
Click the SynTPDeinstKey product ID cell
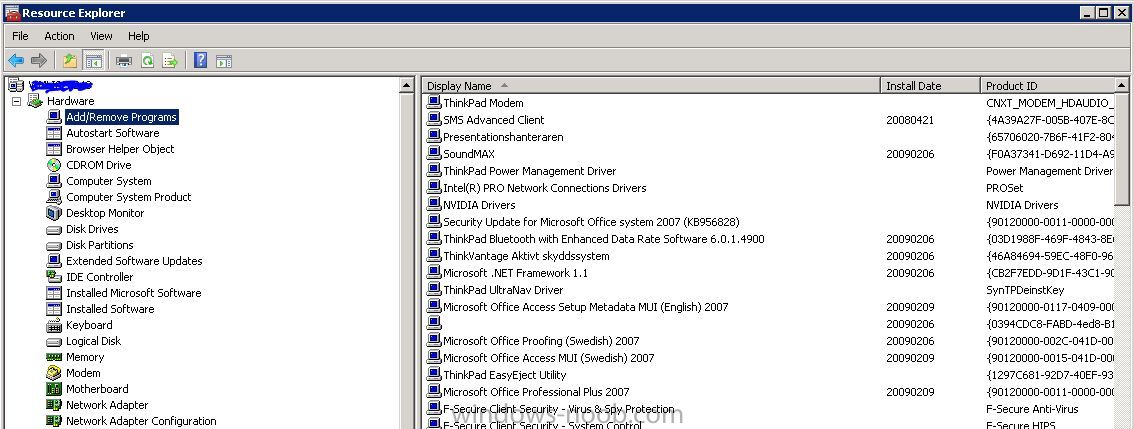click(x=1025, y=289)
